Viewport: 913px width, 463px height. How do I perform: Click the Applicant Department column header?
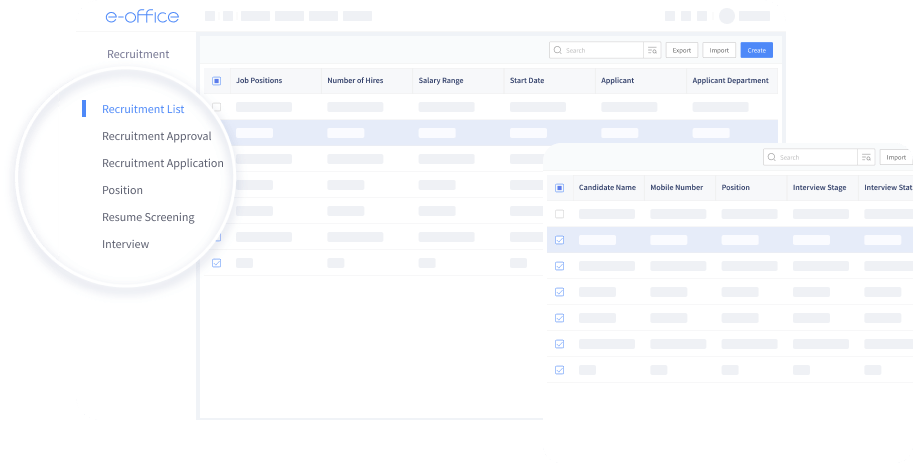coord(730,81)
